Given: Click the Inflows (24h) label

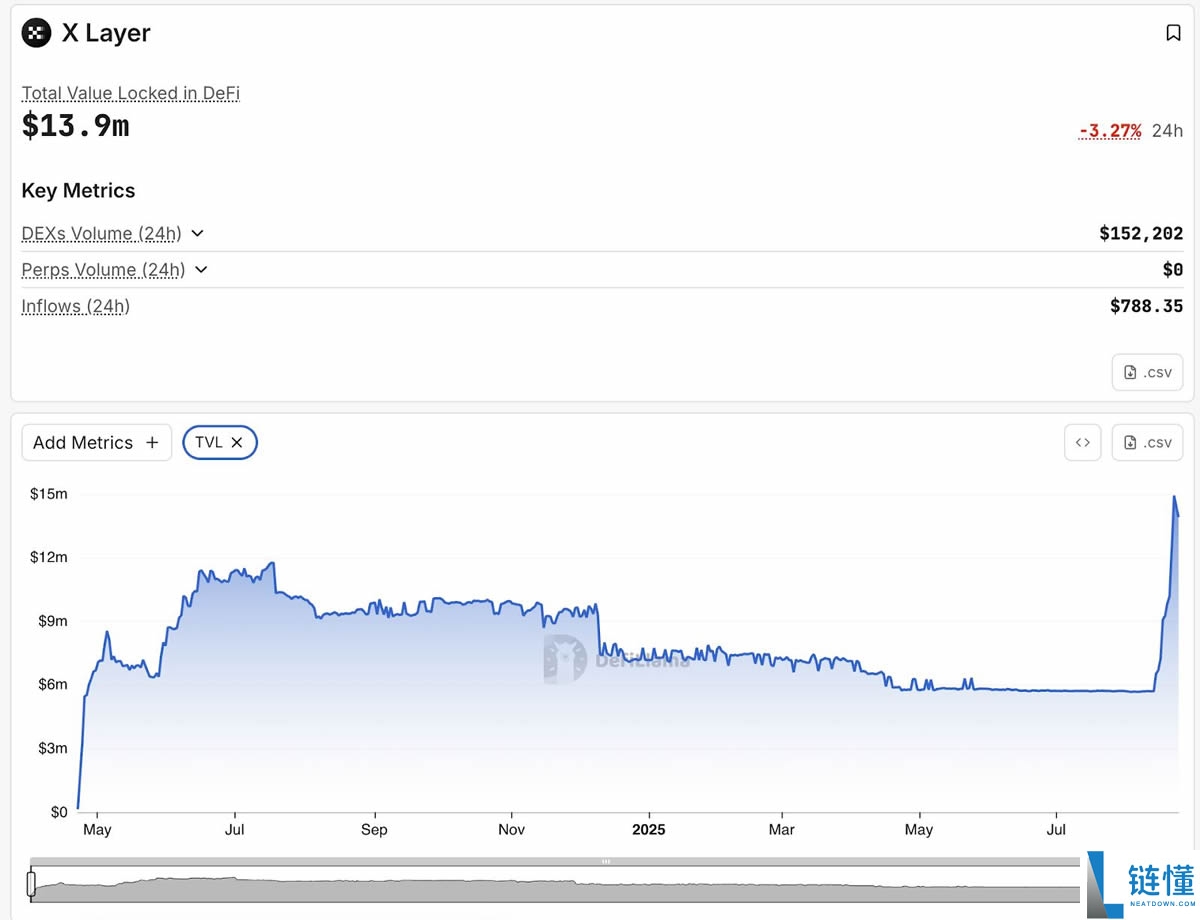Looking at the screenshot, I should point(76,306).
